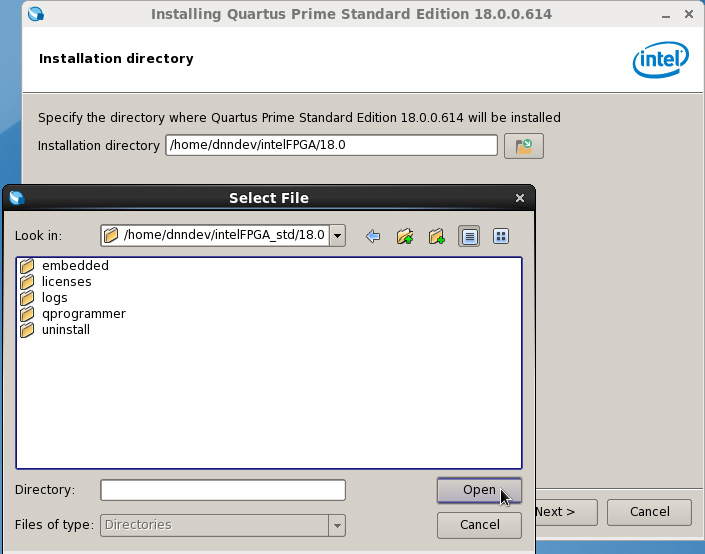
Task: Click Next in the installer window
Action: pyautogui.click(x=566, y=512)
